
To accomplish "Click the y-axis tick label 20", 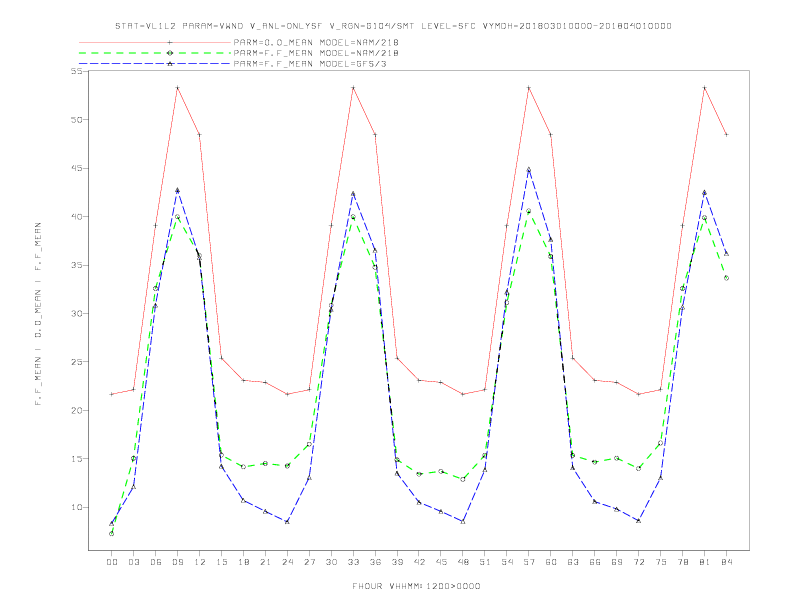I will click(76, 411).
